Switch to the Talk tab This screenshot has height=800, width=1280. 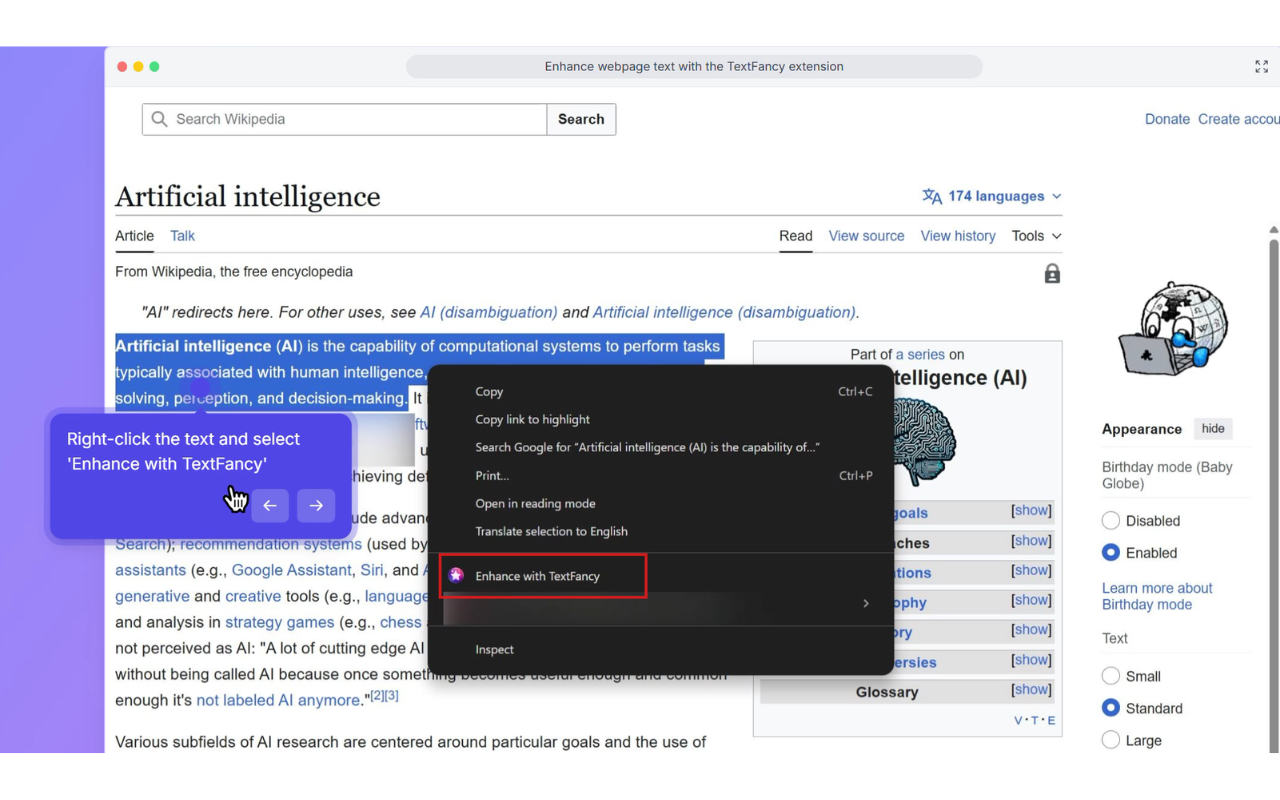[182, 236]
